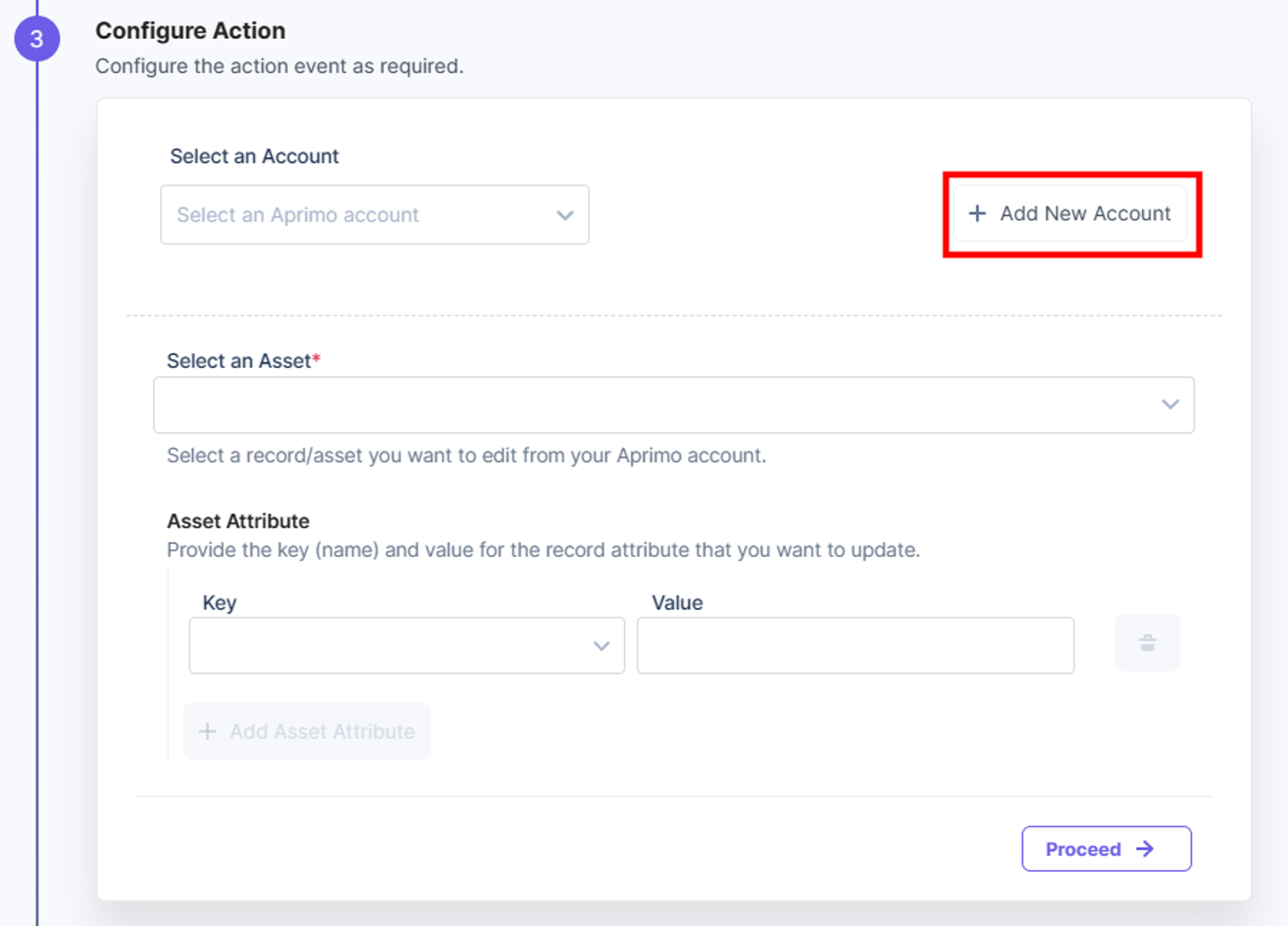This screenshot has width=1288, height=926.
Task: Click the Proceed button
Action: 1106,849
